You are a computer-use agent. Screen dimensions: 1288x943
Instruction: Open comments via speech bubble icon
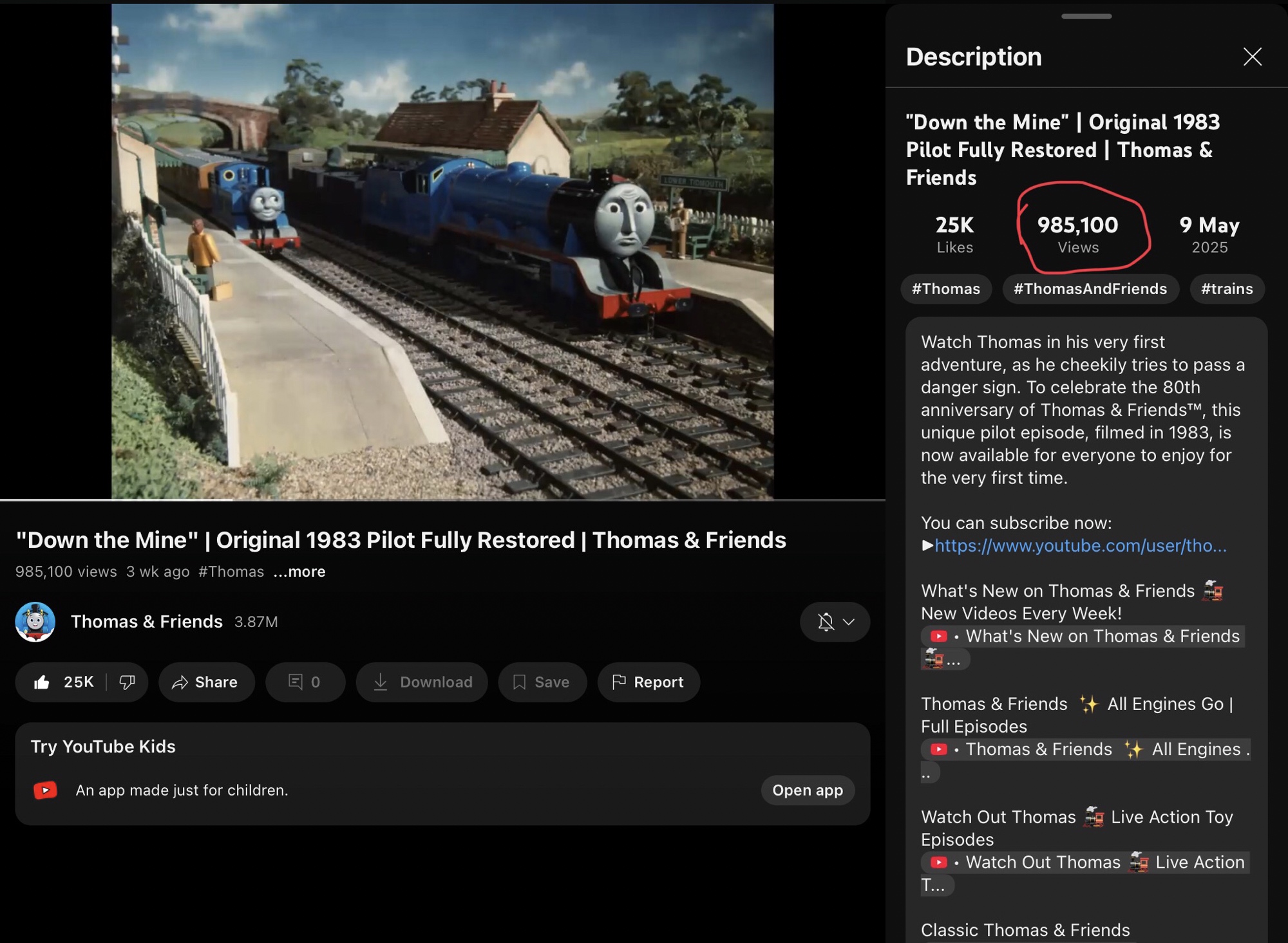point(305,682)
